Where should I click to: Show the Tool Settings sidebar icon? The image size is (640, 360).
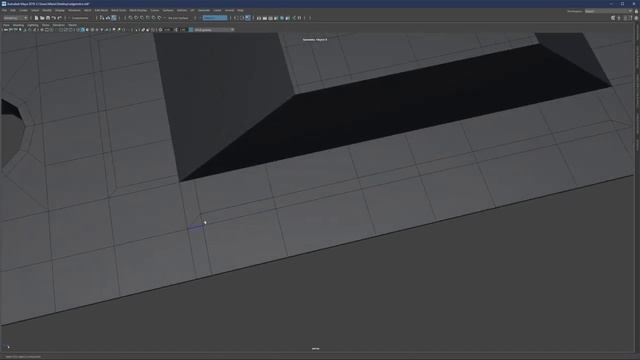click(631, 18)
